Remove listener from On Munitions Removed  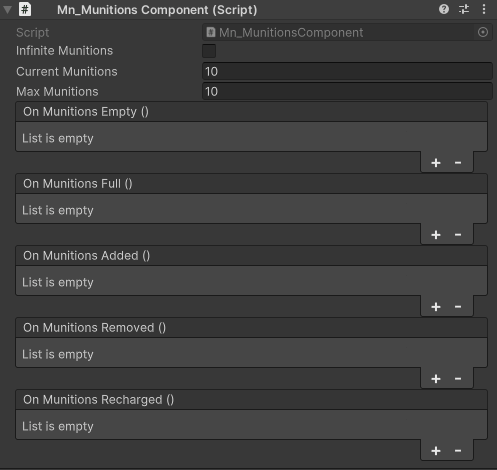(x=458, y=379)
